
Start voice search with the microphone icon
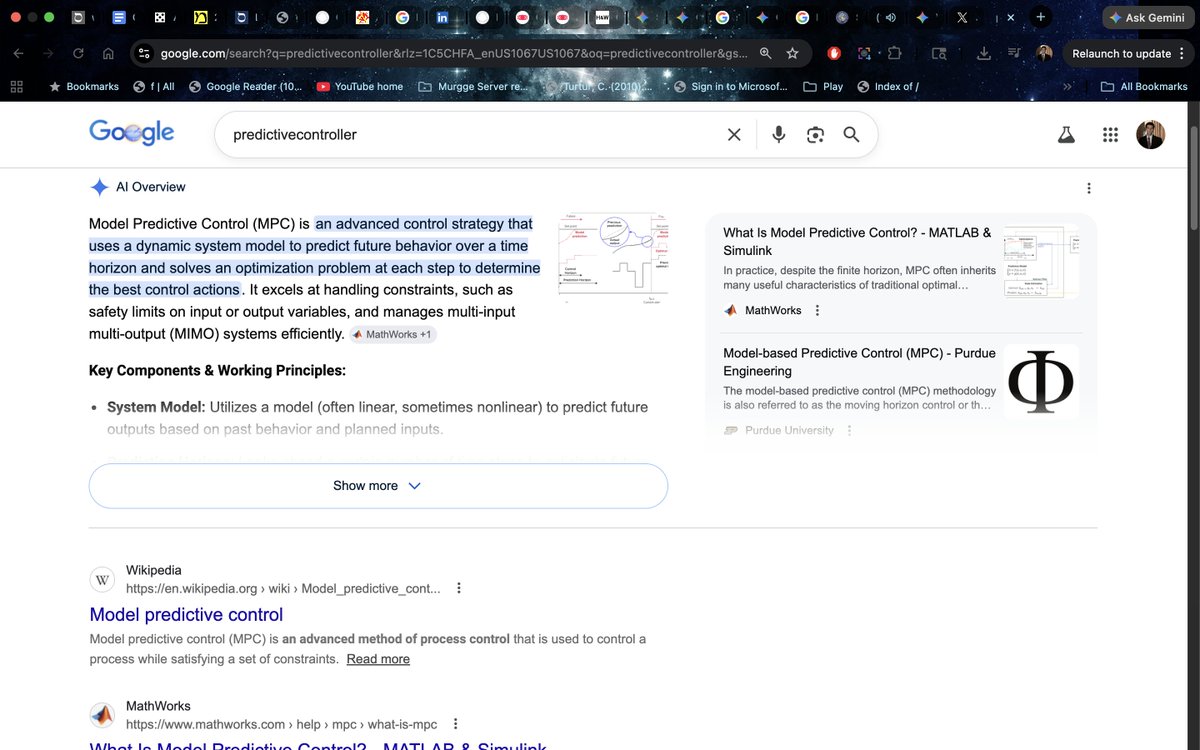[x=779, y=135]
